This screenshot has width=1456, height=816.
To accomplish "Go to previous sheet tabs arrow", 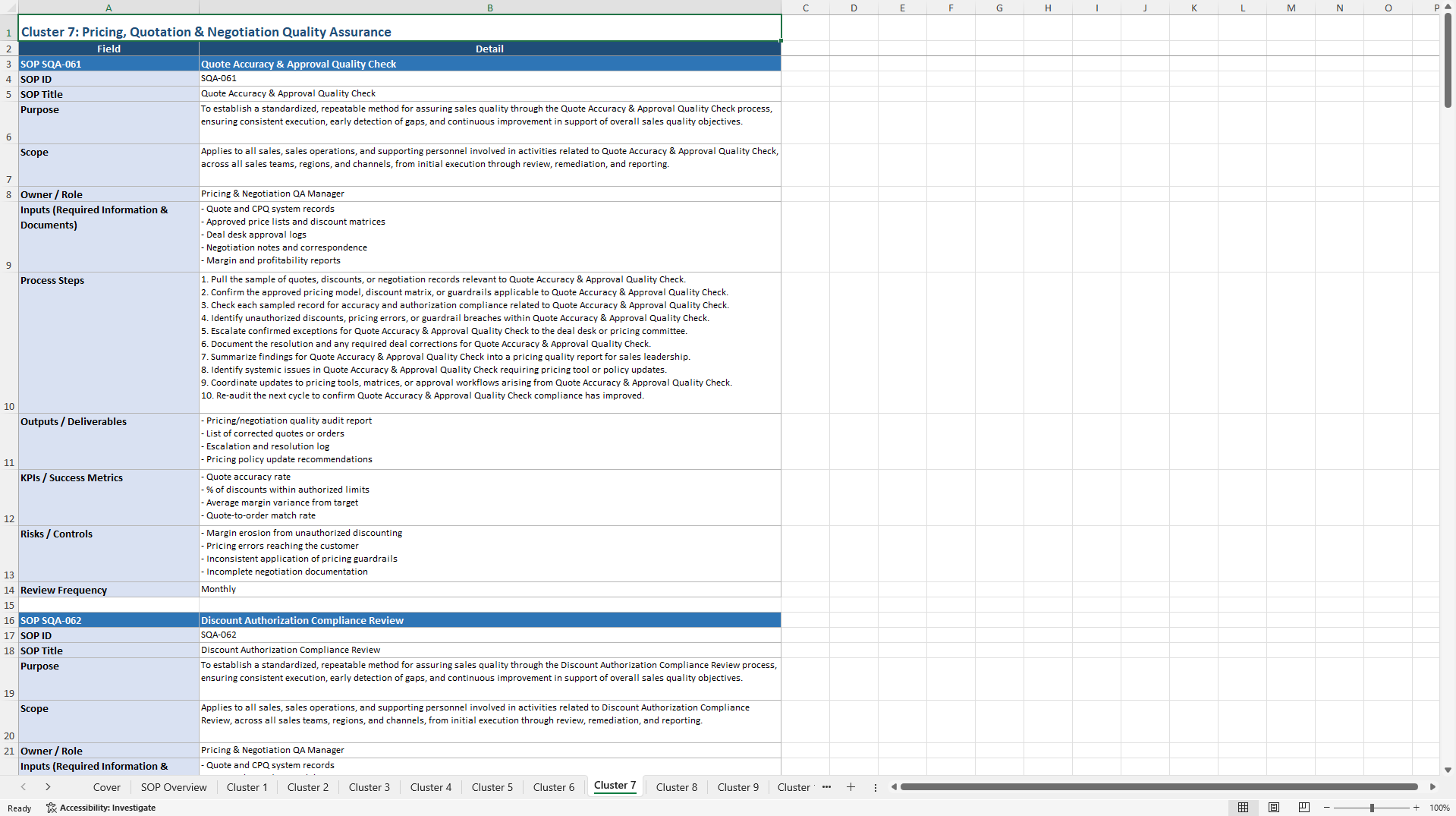I will (24, 787).
